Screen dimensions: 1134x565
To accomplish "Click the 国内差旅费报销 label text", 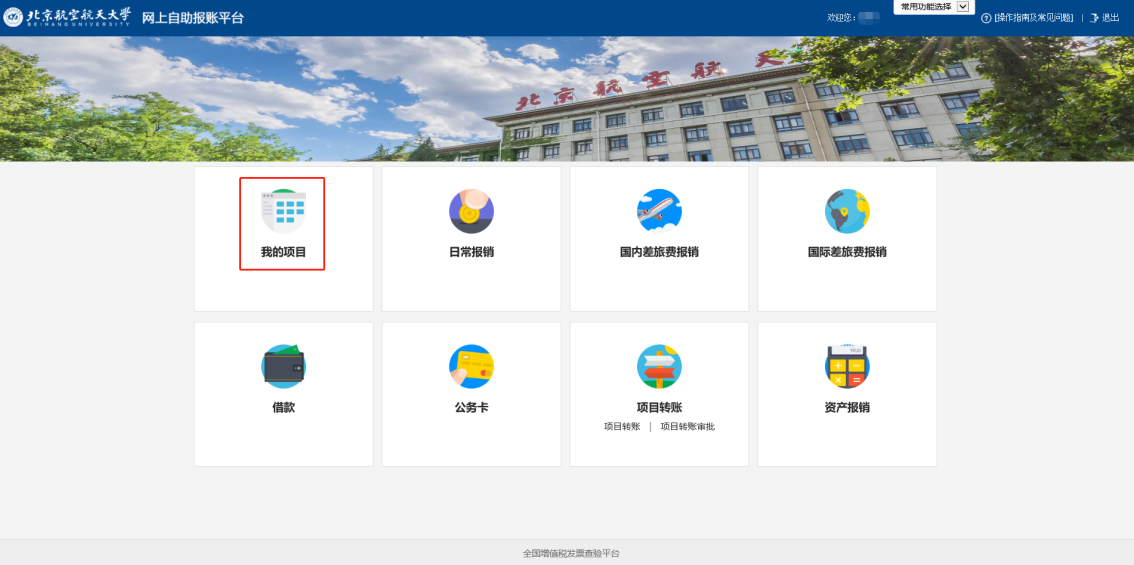I will 659,252.
